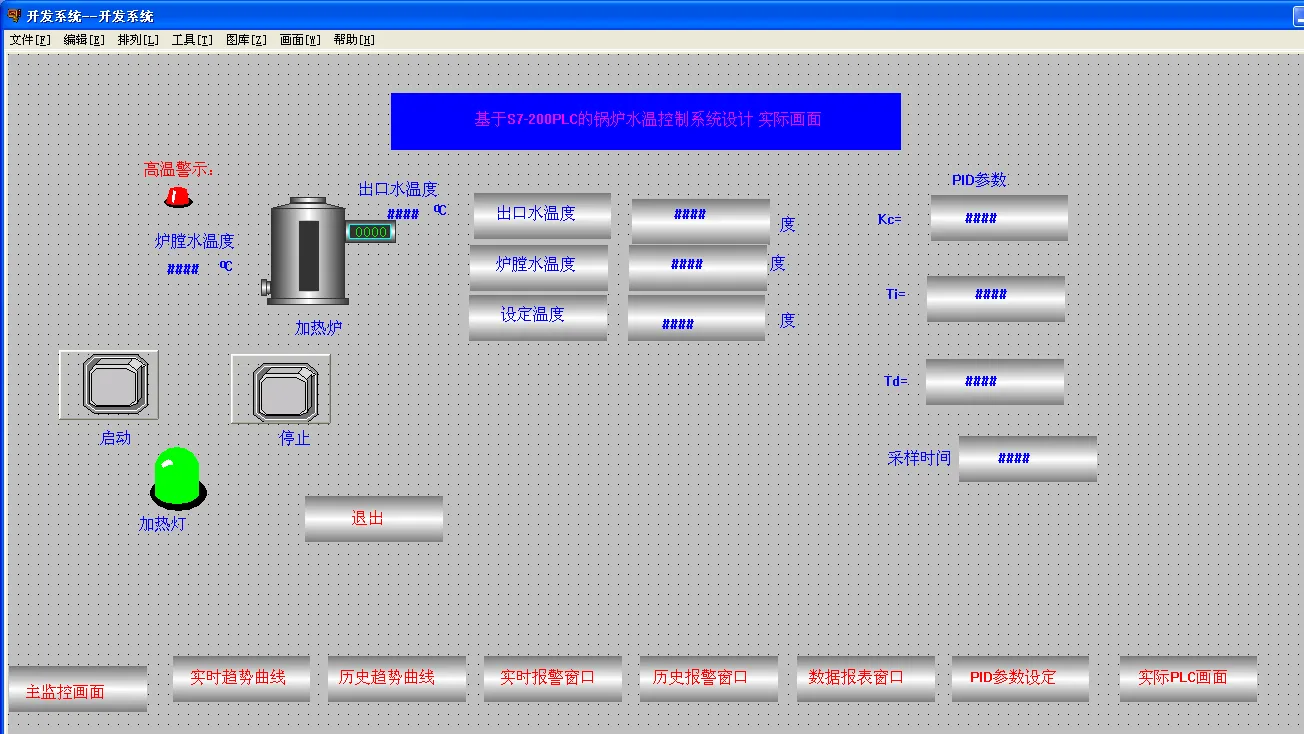Open the 实际PLC画面 button

1188,679
